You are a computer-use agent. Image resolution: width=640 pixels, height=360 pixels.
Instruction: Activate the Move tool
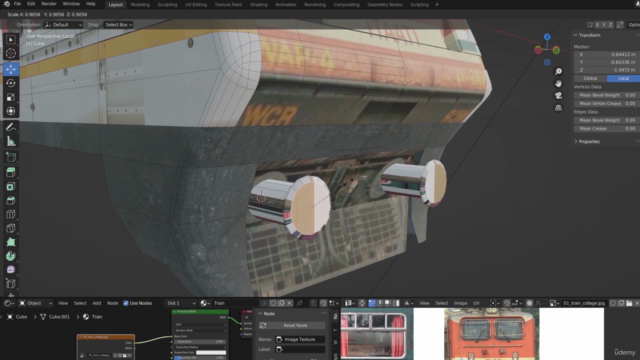click(11, 69)
